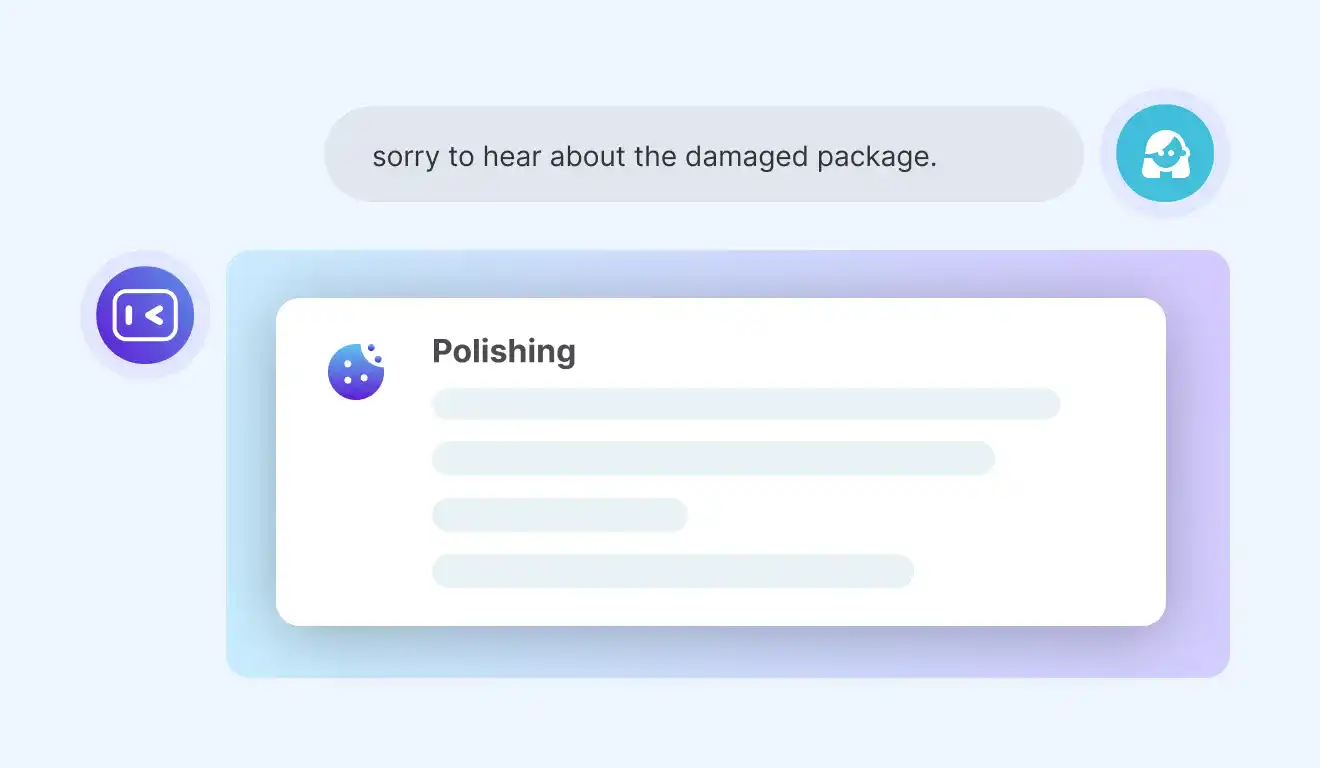Click the Polishing heading text
This screenshot has height=768, width=1320.
click(x=504, y=351)
